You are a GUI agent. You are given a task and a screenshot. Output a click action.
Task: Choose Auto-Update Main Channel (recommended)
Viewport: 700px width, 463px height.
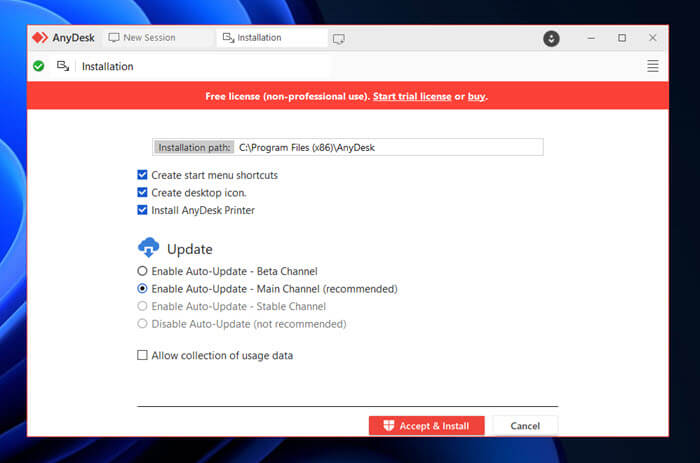(142, 289)
